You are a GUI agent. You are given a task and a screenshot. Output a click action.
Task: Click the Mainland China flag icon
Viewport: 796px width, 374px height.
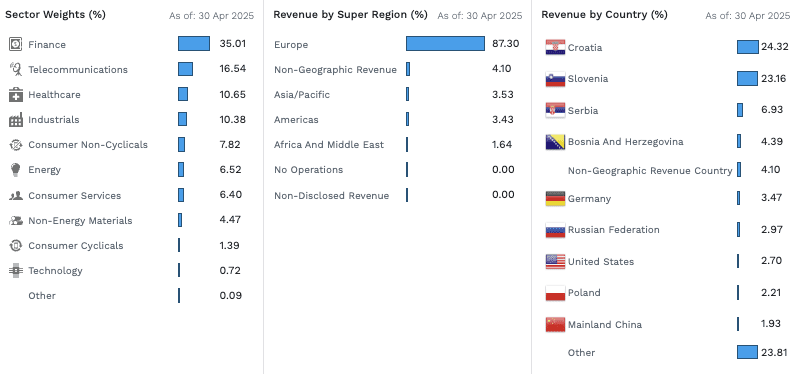555,325
